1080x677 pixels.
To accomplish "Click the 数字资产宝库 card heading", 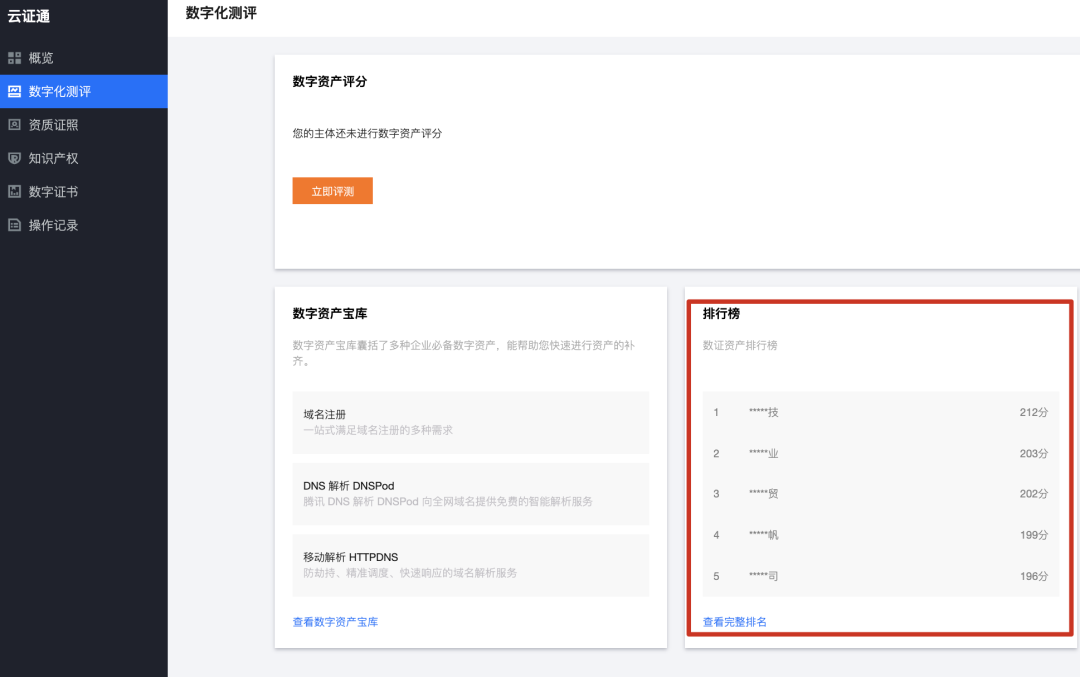I will [329, 313].
